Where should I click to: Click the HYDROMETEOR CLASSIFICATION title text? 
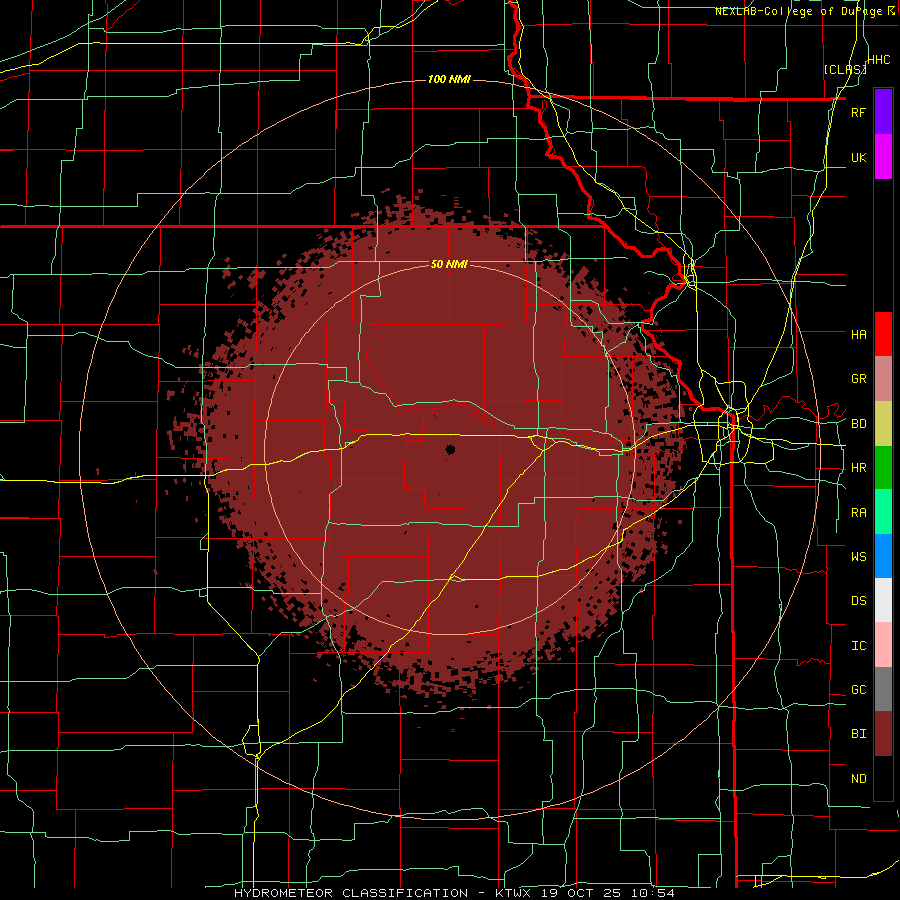point(351,893)
